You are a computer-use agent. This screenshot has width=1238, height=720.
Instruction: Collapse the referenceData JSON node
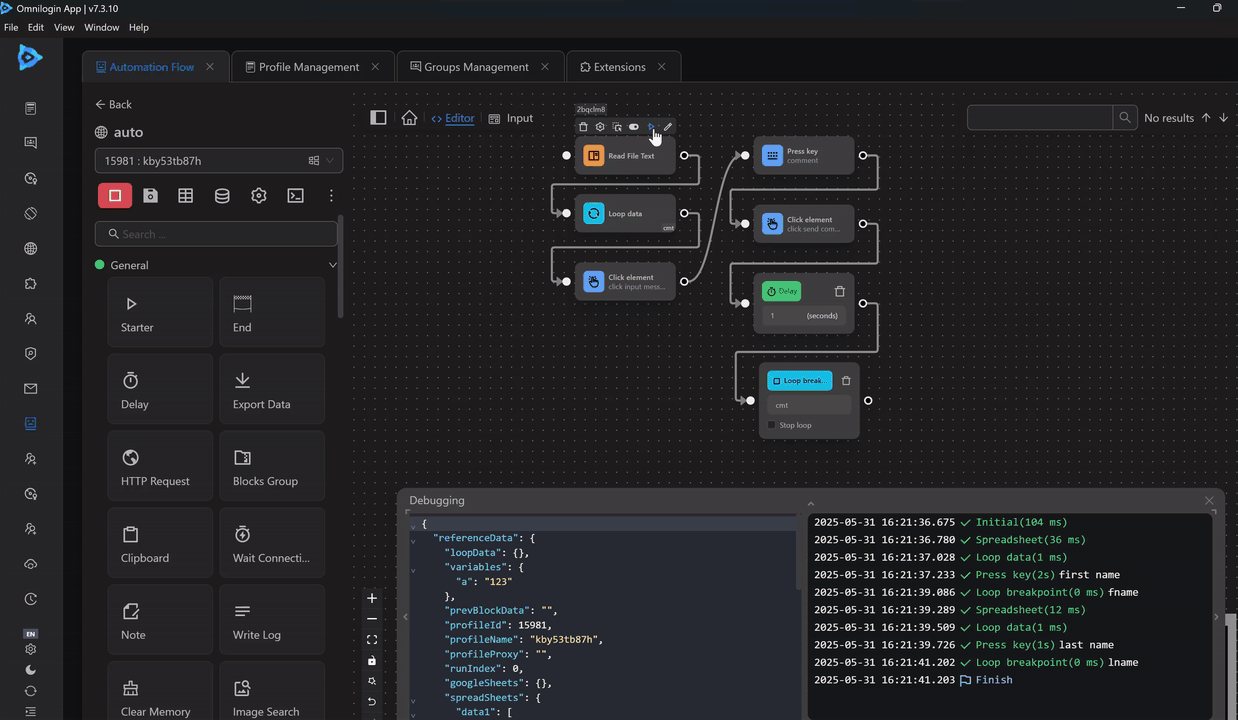(413, 539)
